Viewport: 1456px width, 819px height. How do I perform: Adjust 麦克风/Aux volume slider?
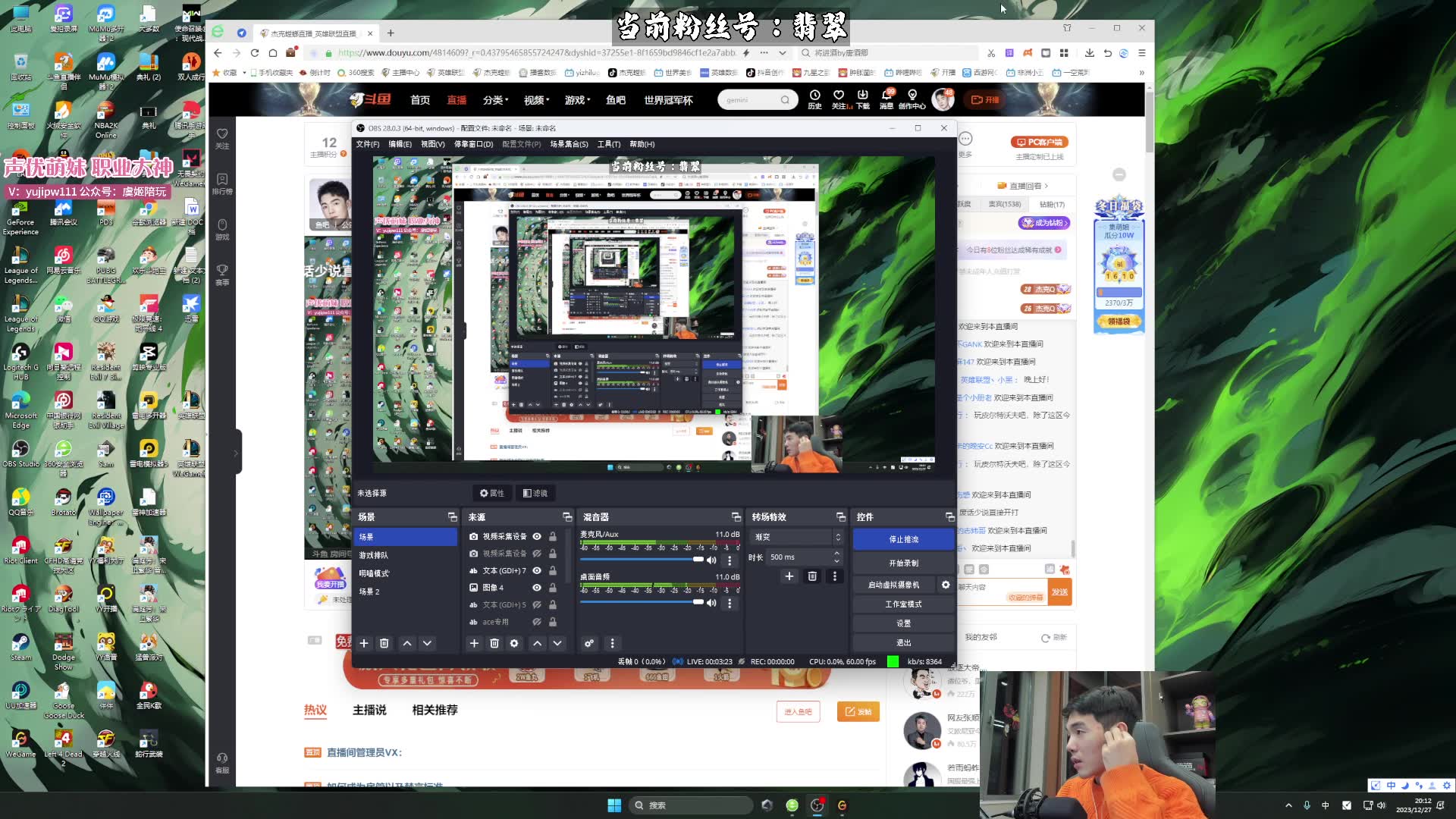[643, 560]
